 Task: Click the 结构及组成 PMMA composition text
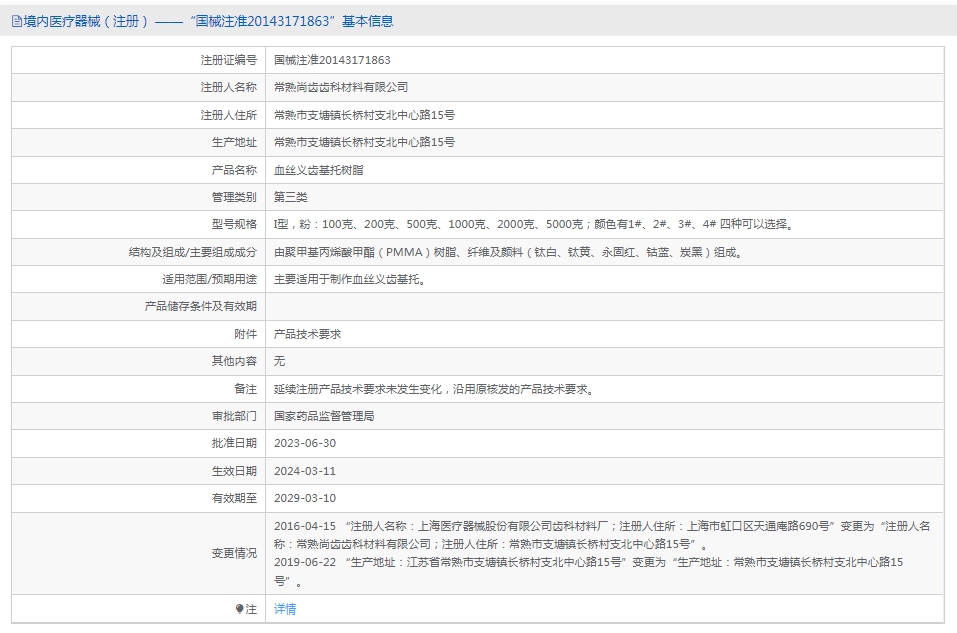[x=508, y=252]
